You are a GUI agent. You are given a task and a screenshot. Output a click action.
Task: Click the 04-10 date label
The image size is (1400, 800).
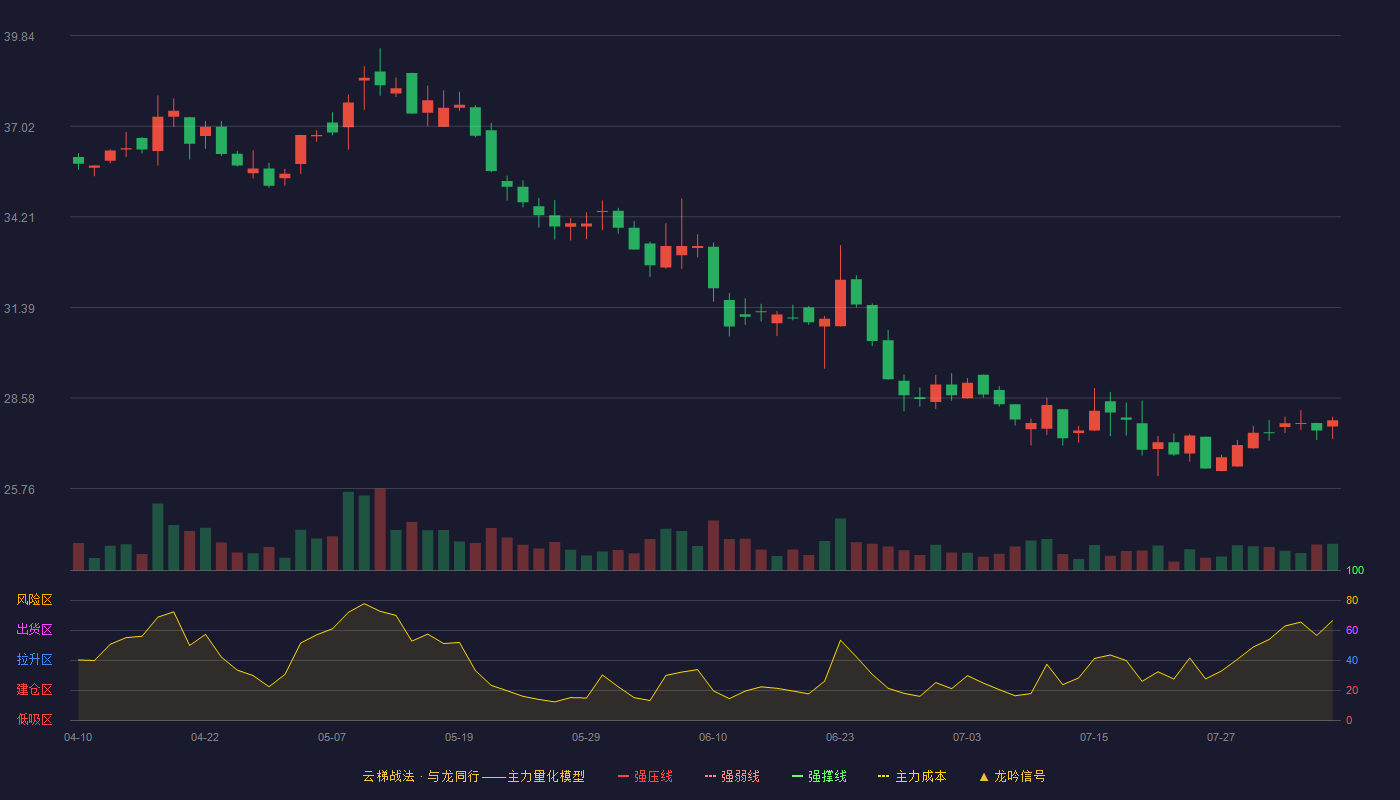pyautogui.click(x=78, y=737)
